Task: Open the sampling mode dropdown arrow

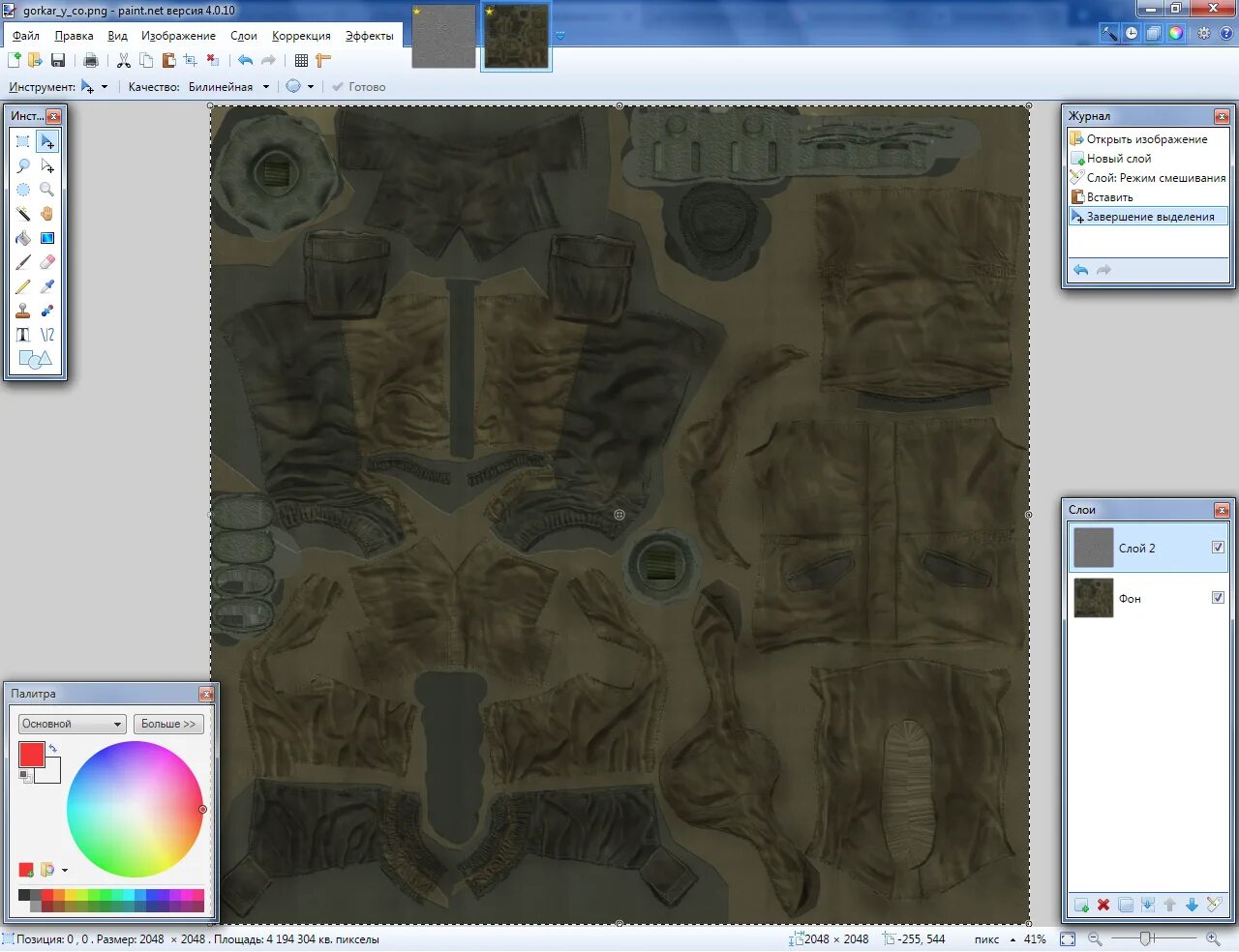Action: point(311,87)
